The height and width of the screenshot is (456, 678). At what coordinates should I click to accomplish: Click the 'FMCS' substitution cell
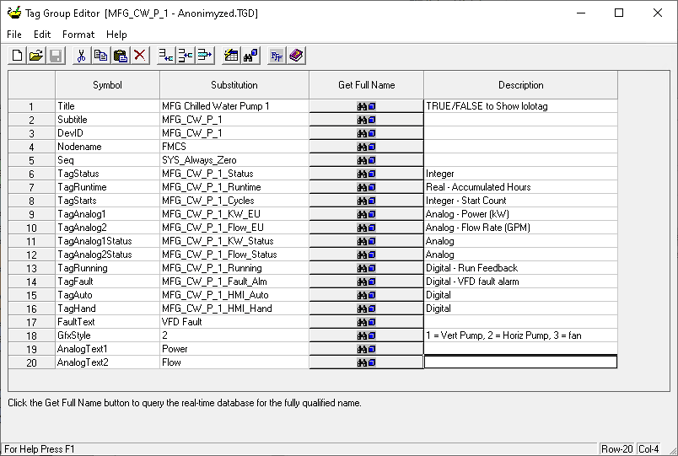click(234, 147)
